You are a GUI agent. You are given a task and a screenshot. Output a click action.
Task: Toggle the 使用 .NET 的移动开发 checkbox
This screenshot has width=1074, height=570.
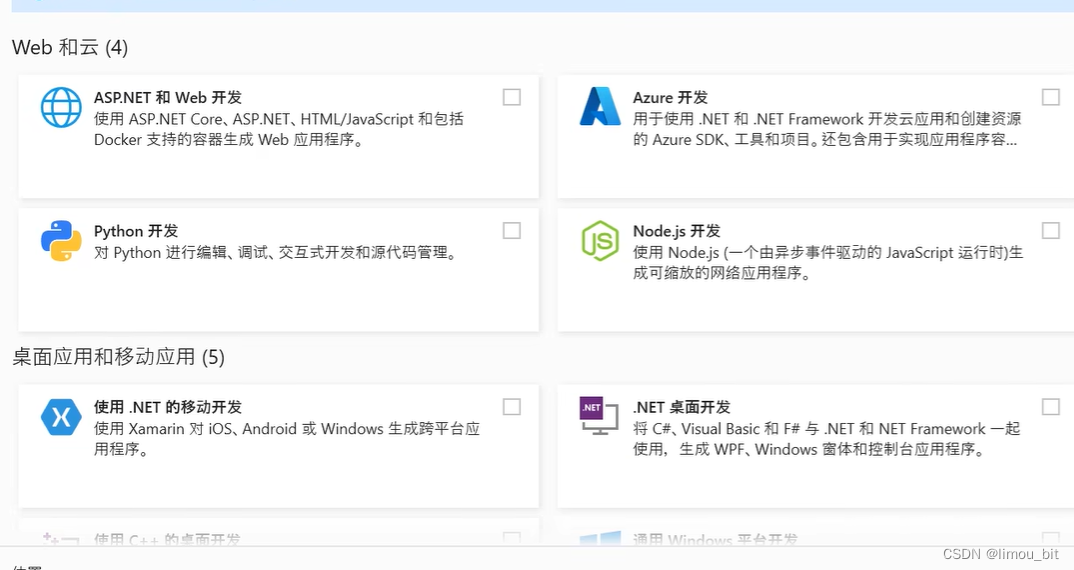tap(512, 407)
